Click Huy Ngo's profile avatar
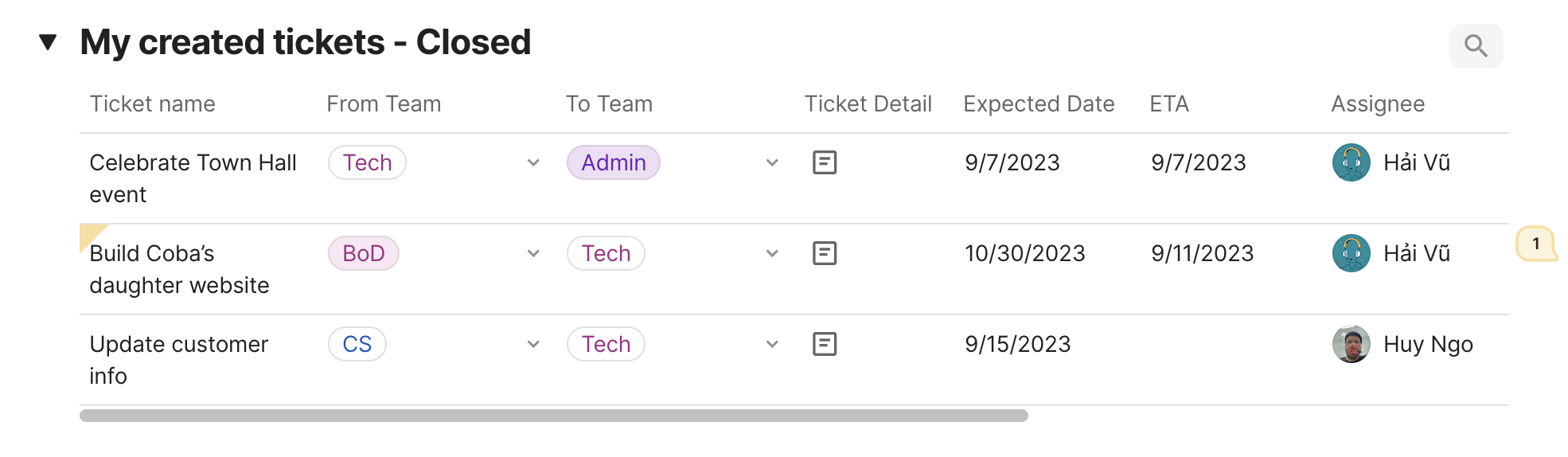 (x=1351, y=344)
